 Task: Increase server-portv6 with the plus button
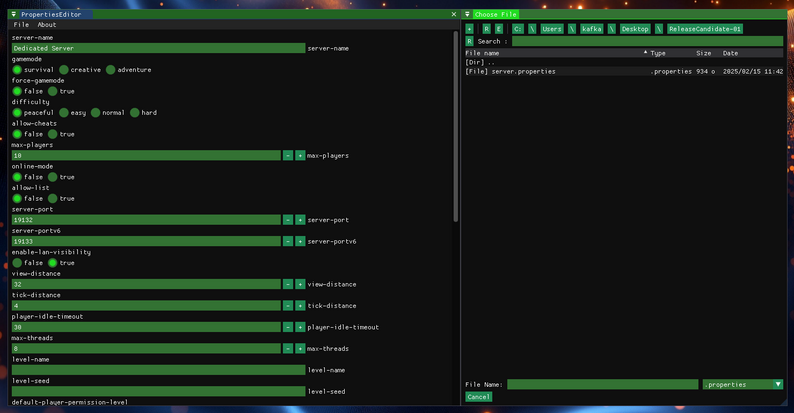pos(300,241)
